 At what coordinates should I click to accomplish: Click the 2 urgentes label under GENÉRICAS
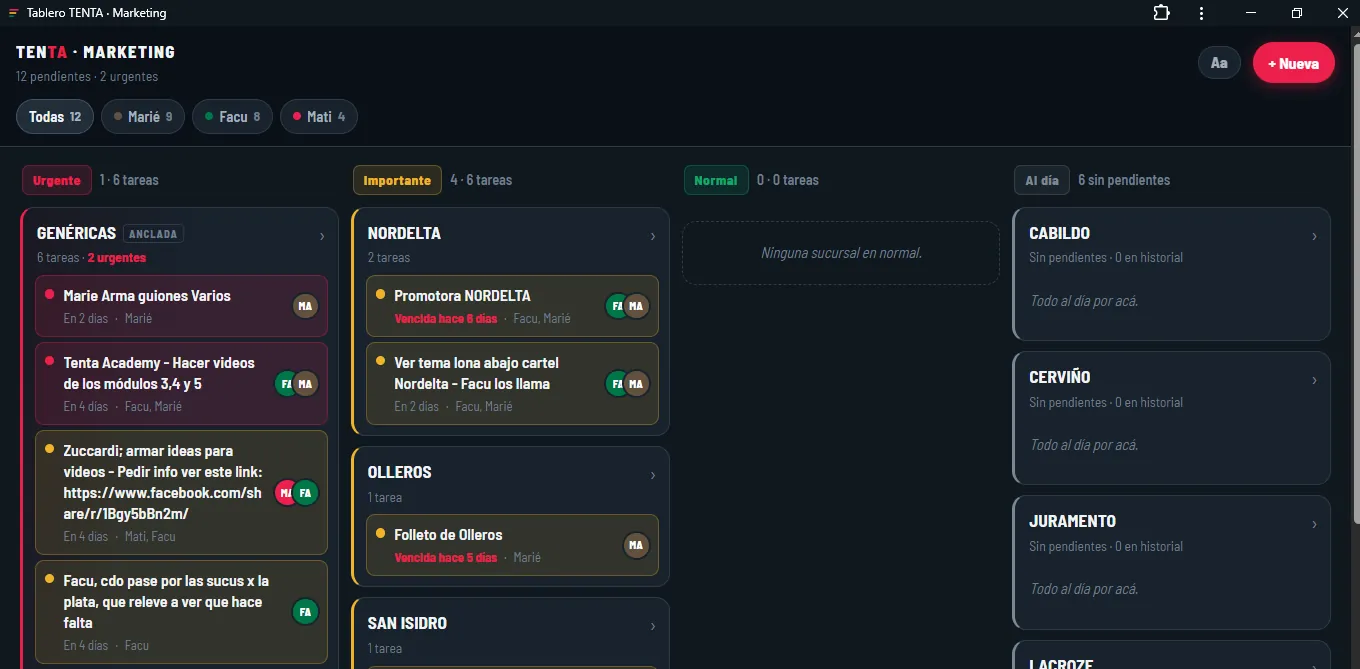pos(117,258)
